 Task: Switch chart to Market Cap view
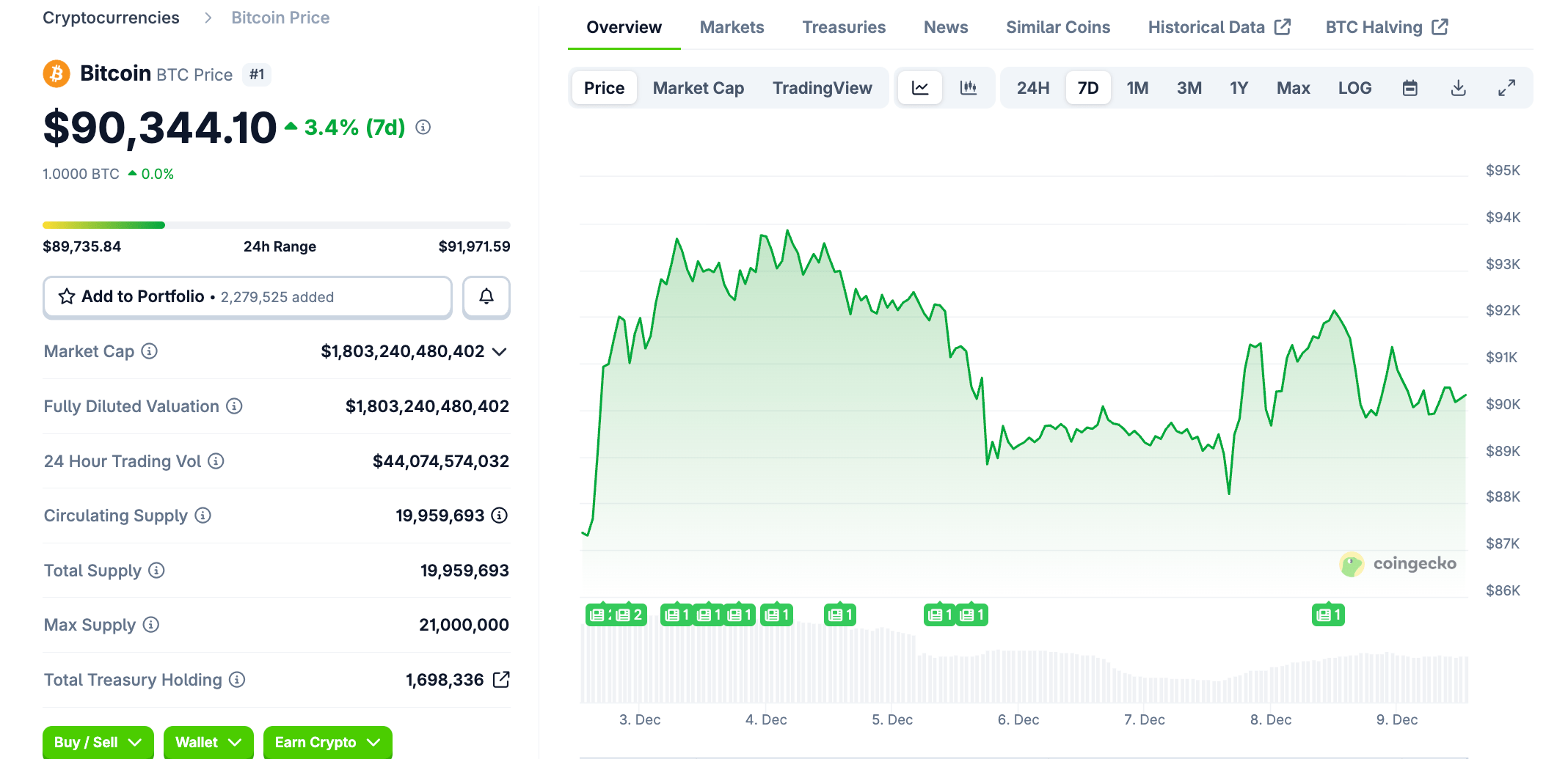[x=698, y=87]
